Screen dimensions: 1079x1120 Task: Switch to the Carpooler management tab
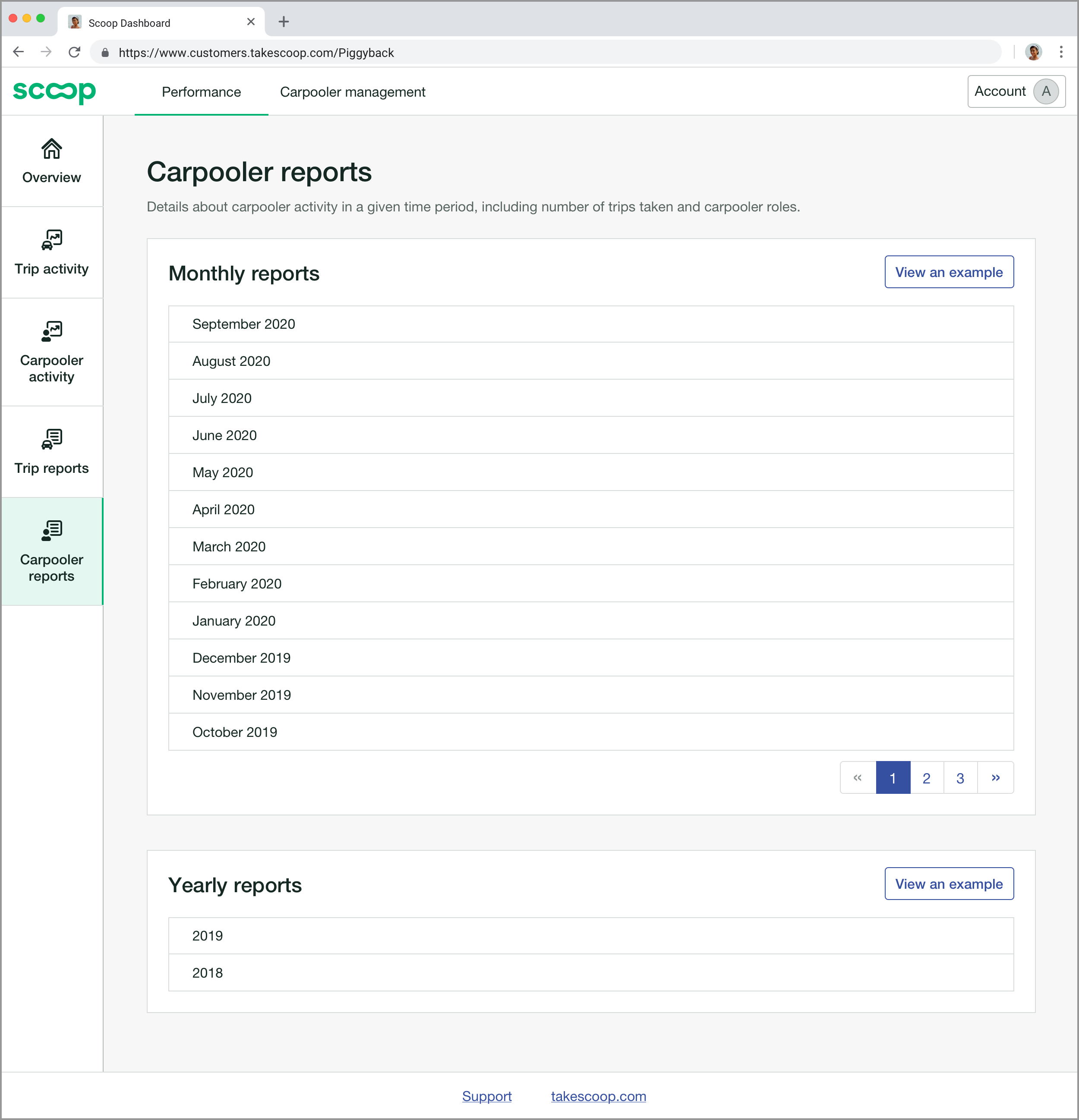click(x=352, y=92)
